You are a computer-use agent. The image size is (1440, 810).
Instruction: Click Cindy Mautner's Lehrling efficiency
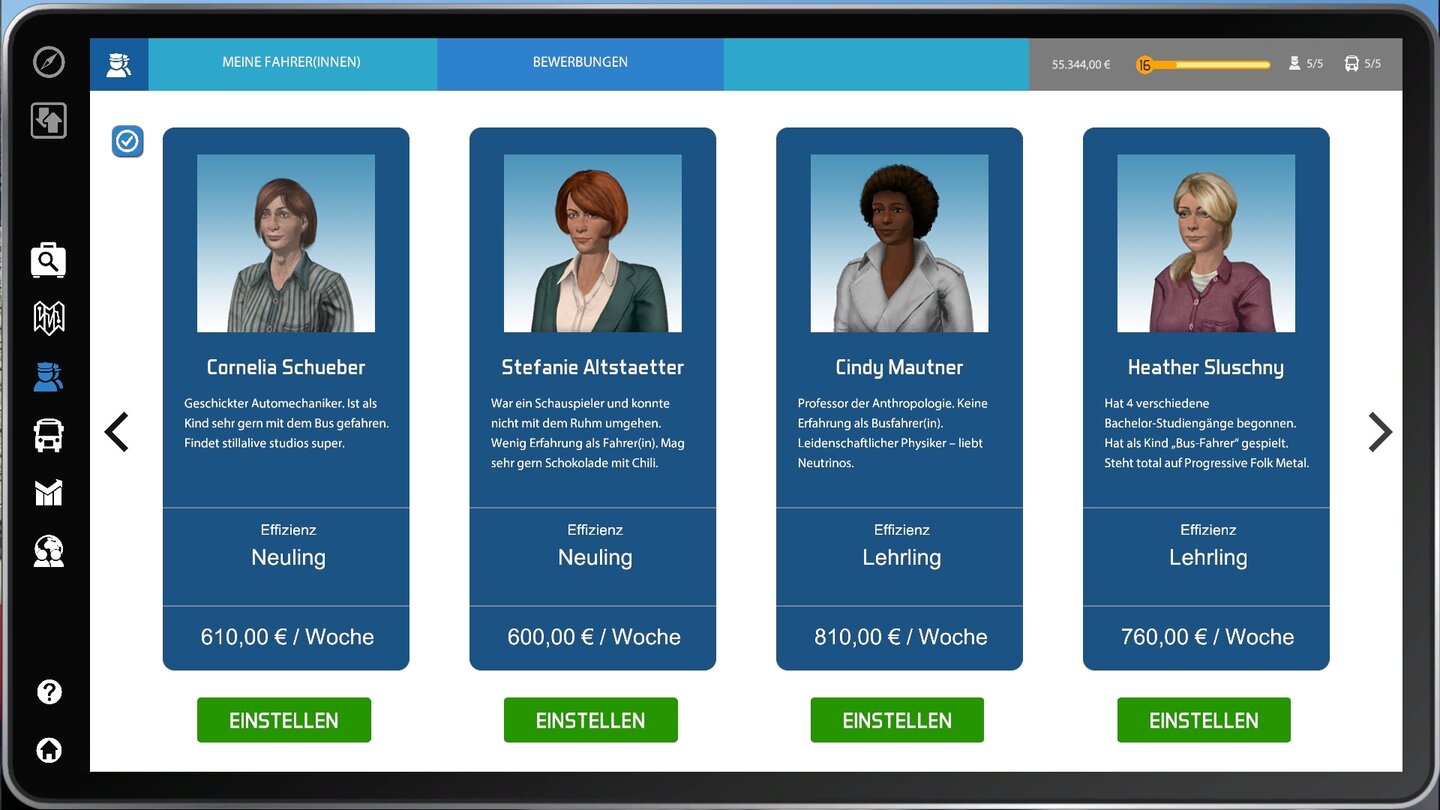902,557
